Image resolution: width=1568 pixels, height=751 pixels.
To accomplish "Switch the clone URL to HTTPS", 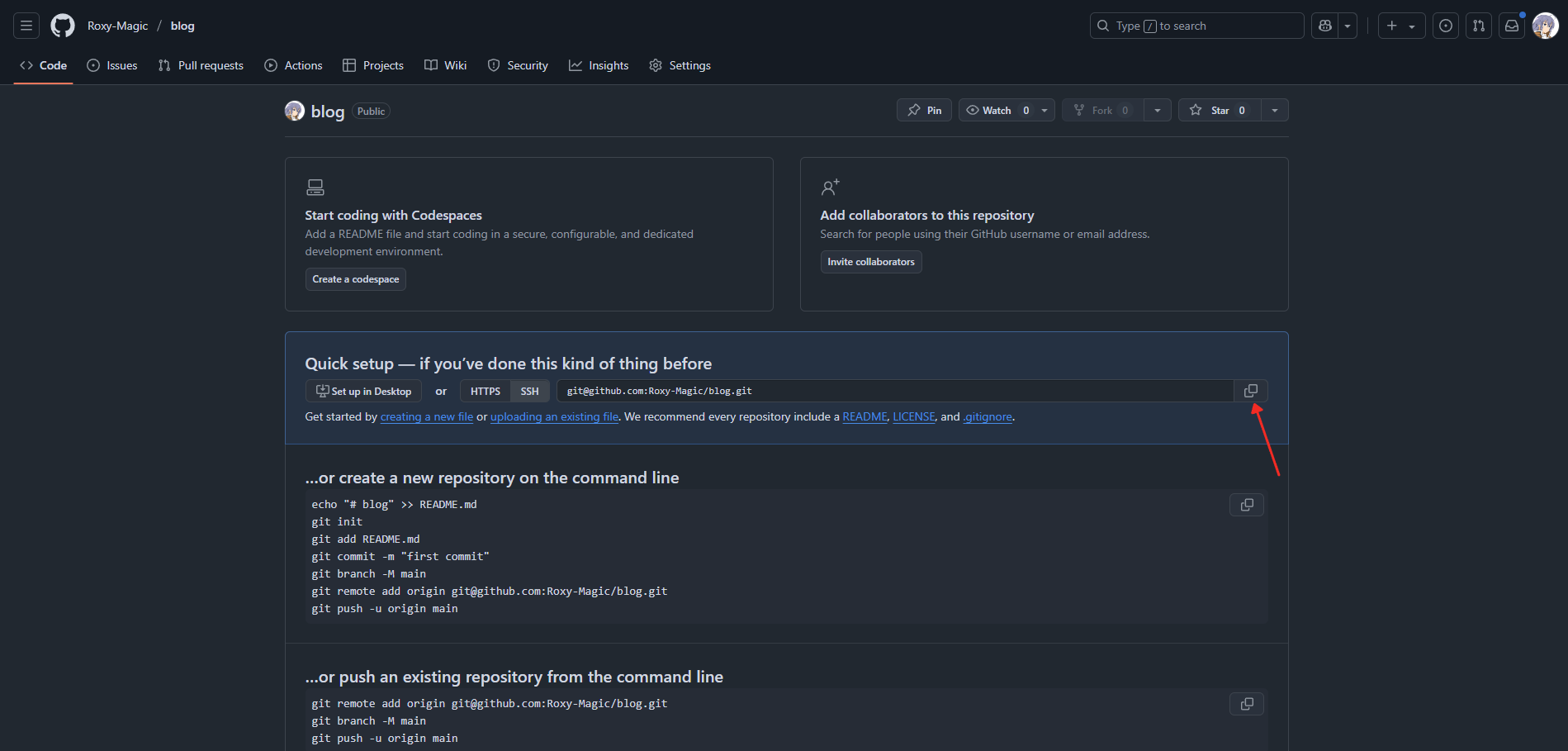I will click(x=485, y=392).
